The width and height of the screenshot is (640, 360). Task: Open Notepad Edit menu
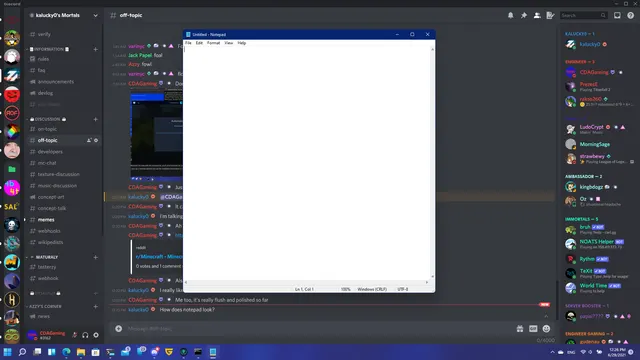tap(199, 43)
